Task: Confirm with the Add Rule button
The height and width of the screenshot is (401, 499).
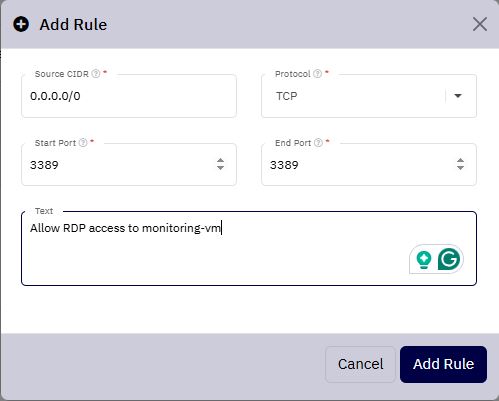Action: click(x=443, y=364)
